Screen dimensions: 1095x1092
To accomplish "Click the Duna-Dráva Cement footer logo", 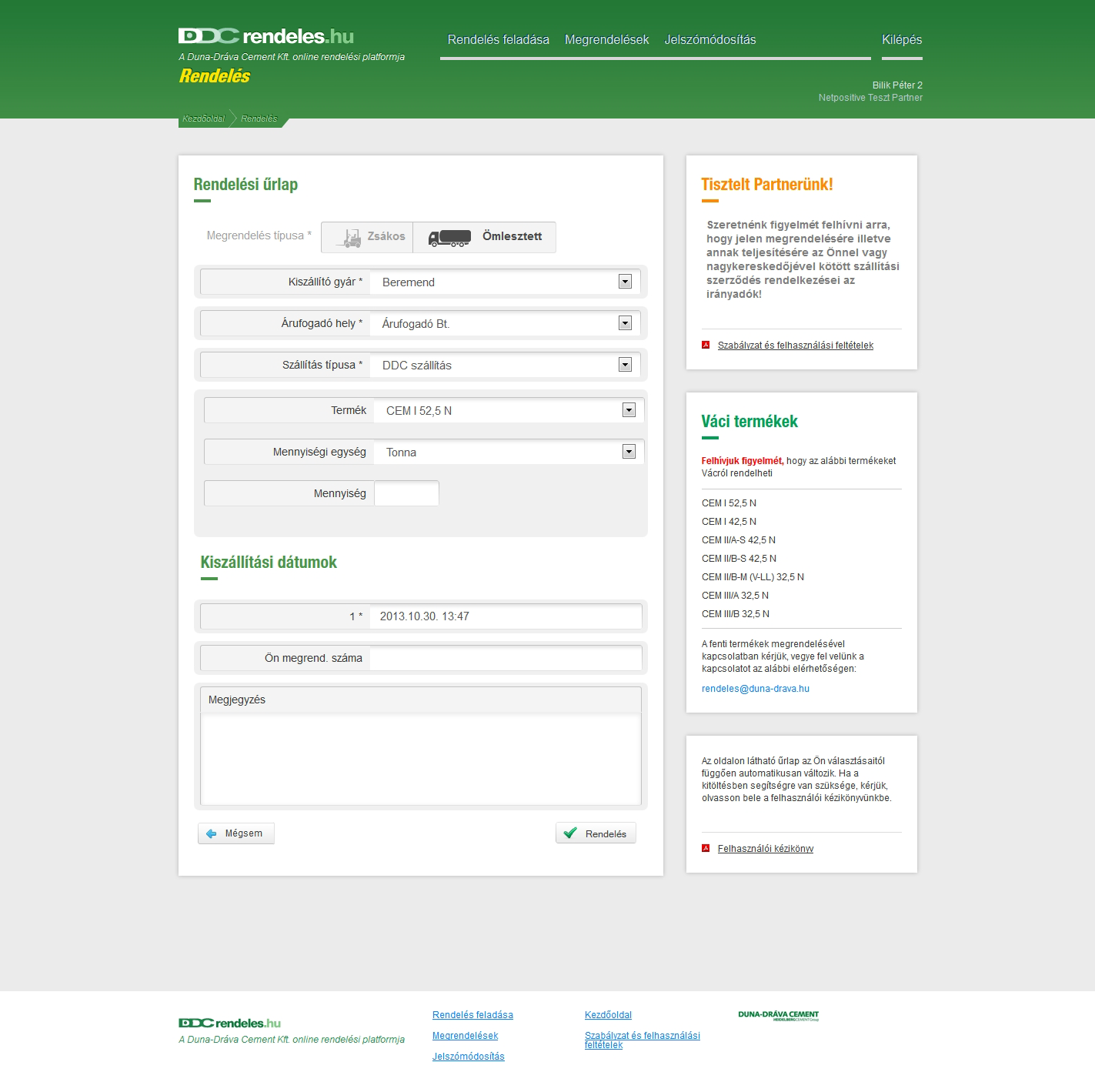I will point(778,1016).
